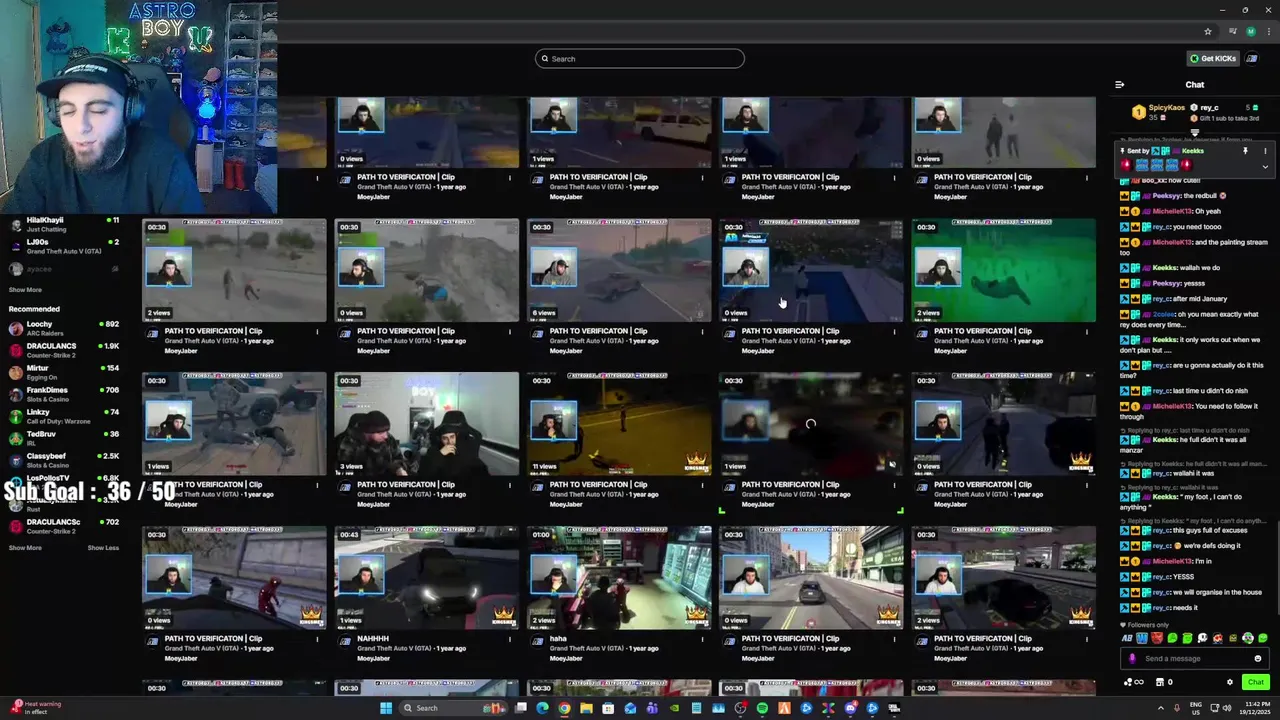Image resolution: width=1280 pixels, height=720 pixels.
Task: Focus the Send a message field
Action: tap(1195, 658)
